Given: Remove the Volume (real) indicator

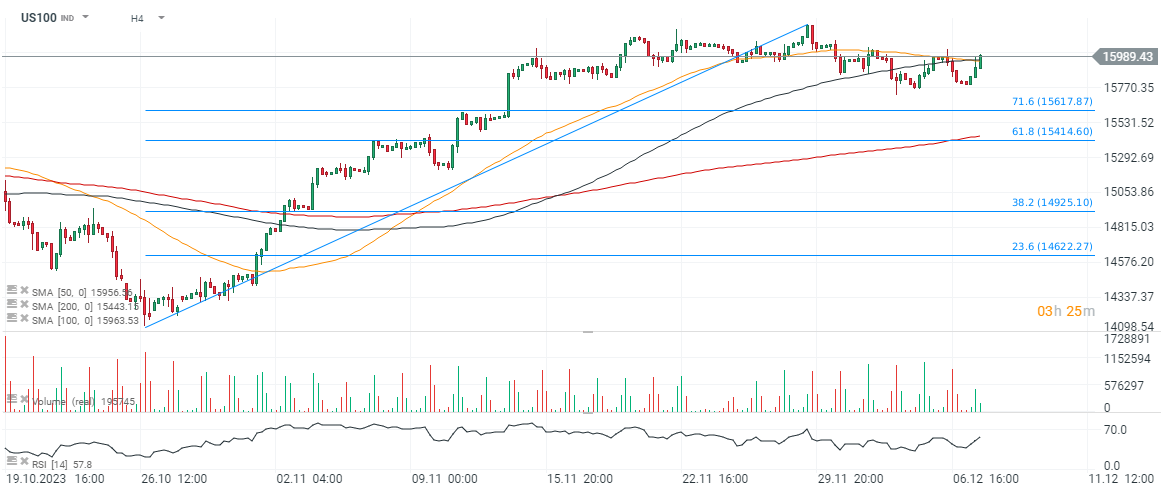Looking at the screenshot, I should click(23, 400).
